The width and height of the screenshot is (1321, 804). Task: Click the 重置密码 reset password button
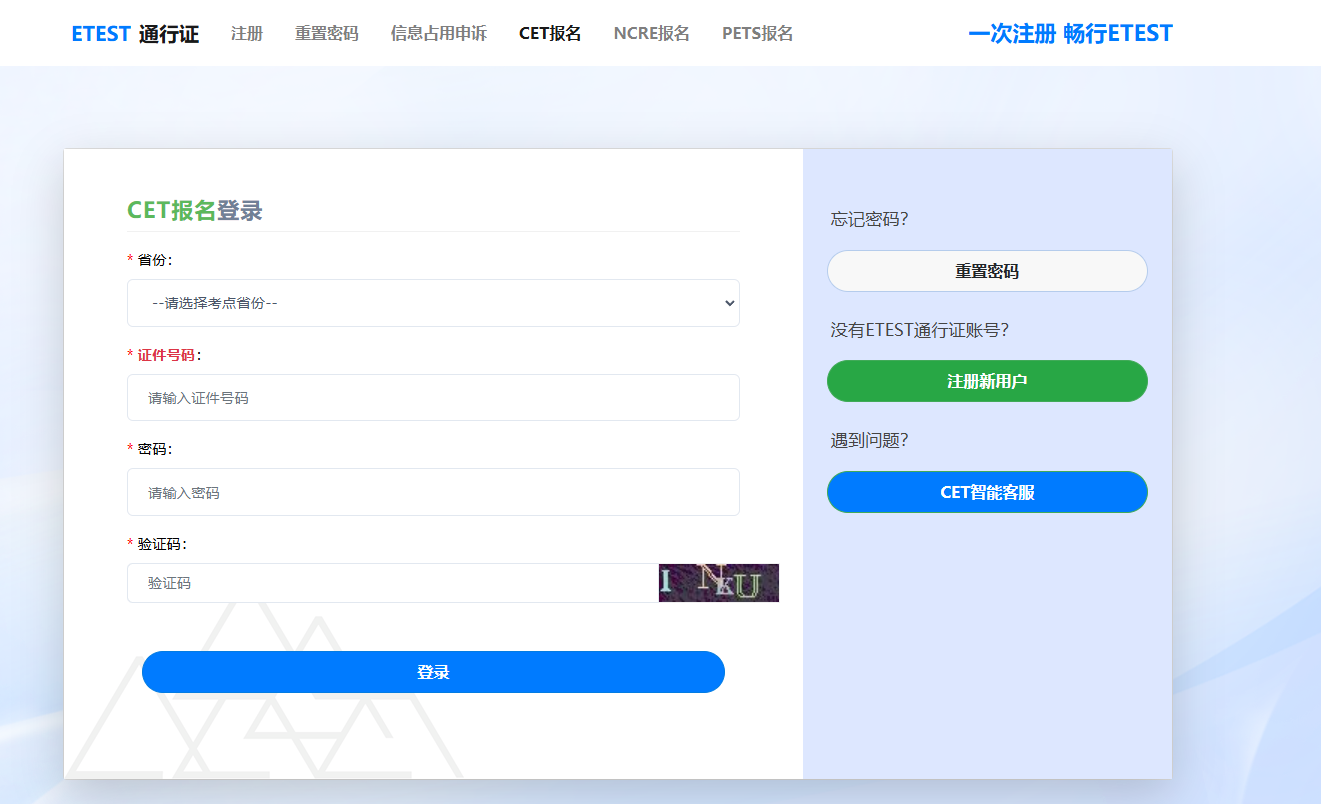click(986, 271)
